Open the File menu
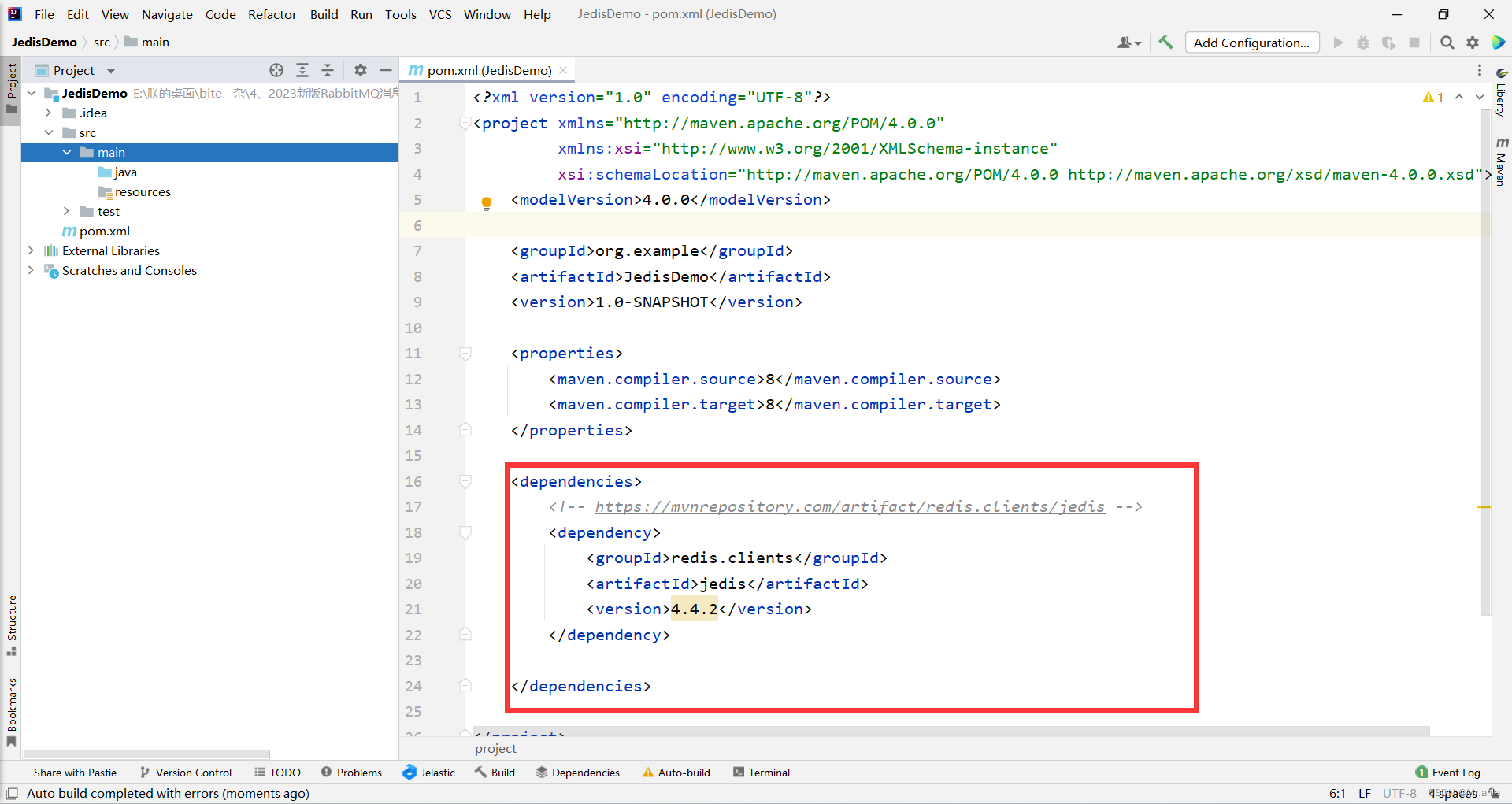Screen dimensions: 1512x804 pos(44,14)
